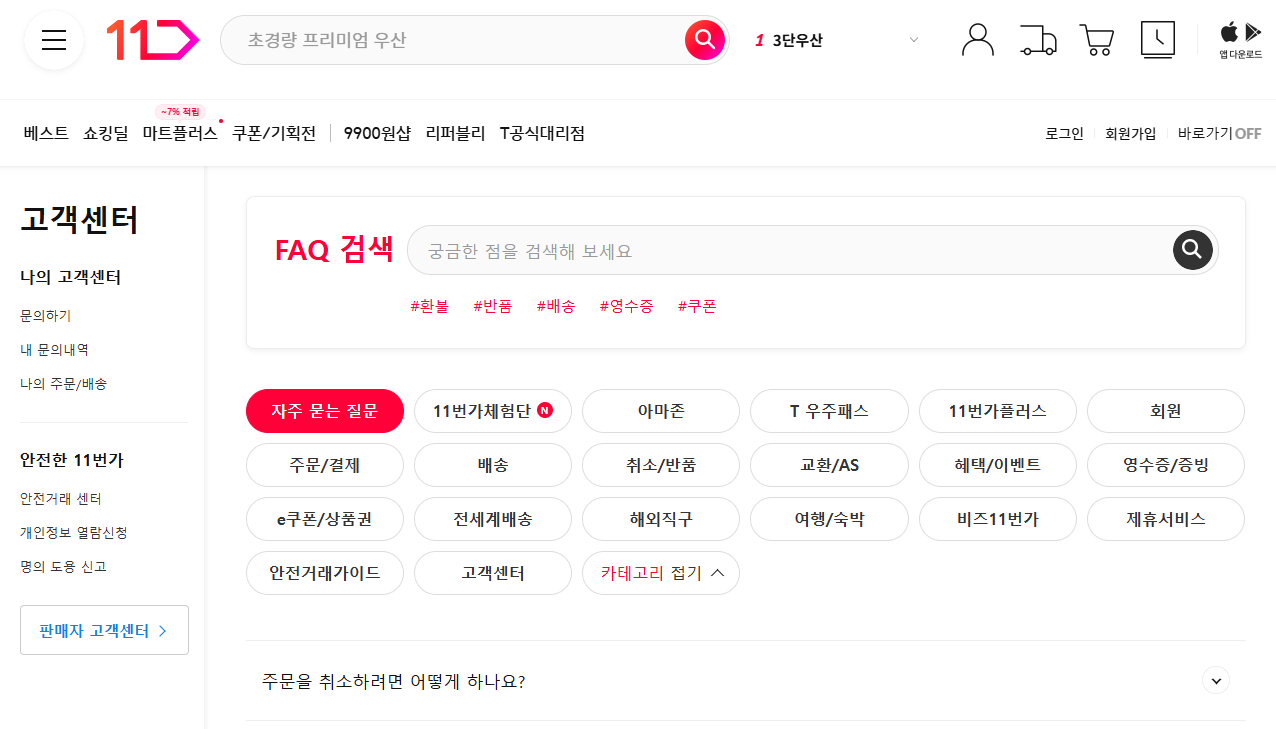Click the app download store icons
The image size is (1276, 729).
(1240, 40)
